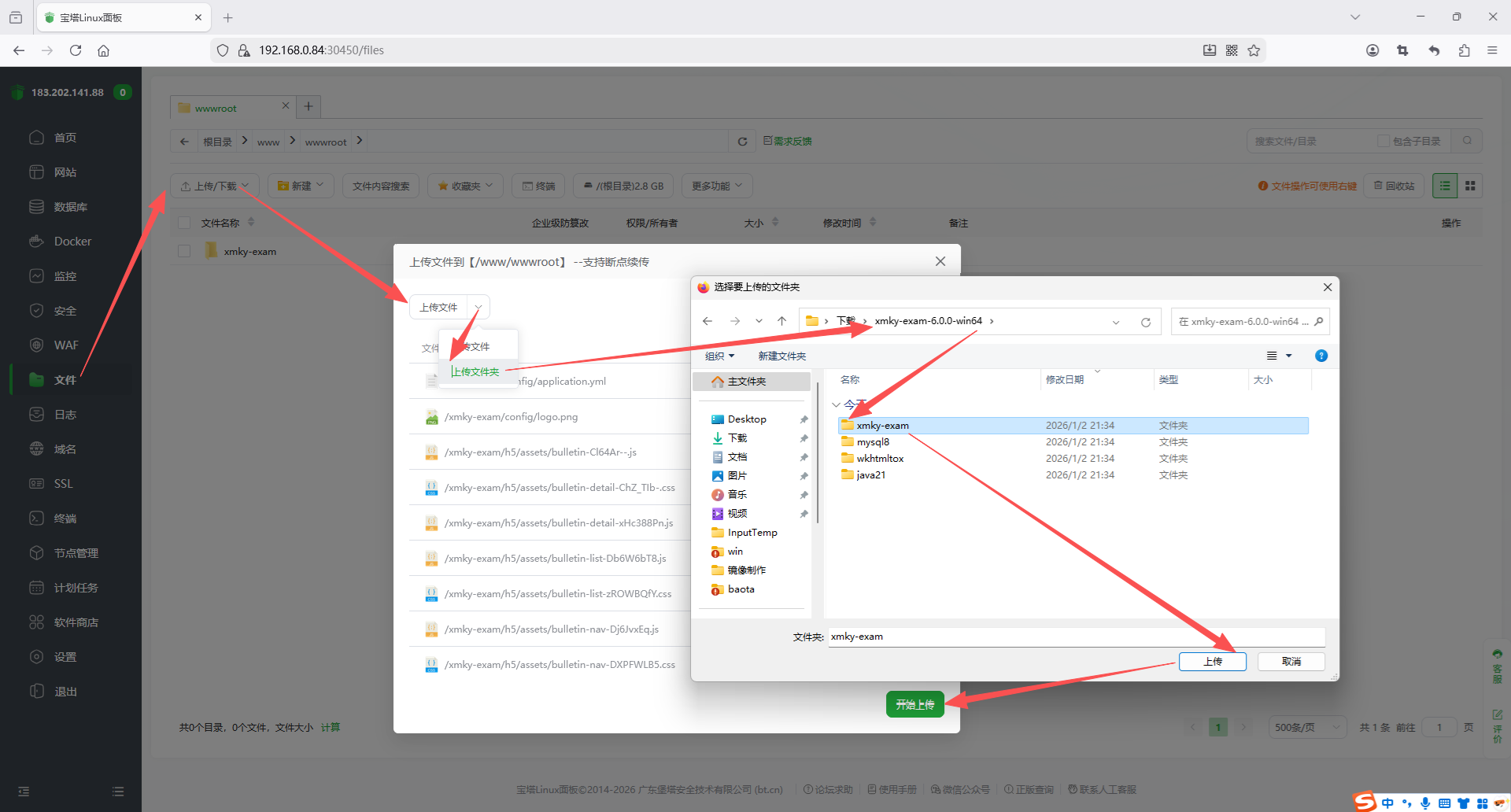The height and width of the screenshot is (812, 1511).
Task: Choose 上传文件夹 from the upload menu
Action: (475, 371)
